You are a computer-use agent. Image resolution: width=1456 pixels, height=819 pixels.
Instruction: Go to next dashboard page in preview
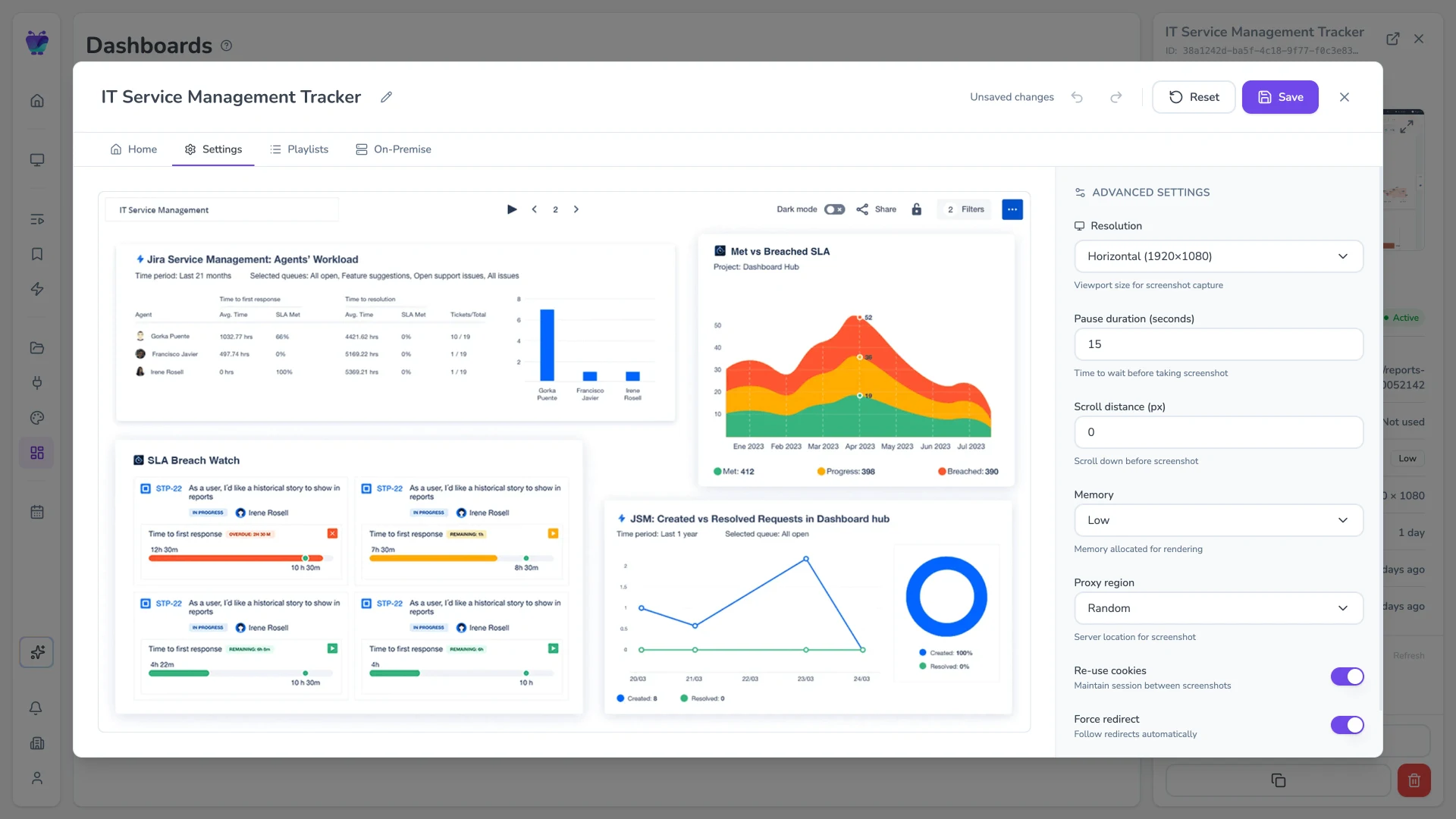[576, 209]
